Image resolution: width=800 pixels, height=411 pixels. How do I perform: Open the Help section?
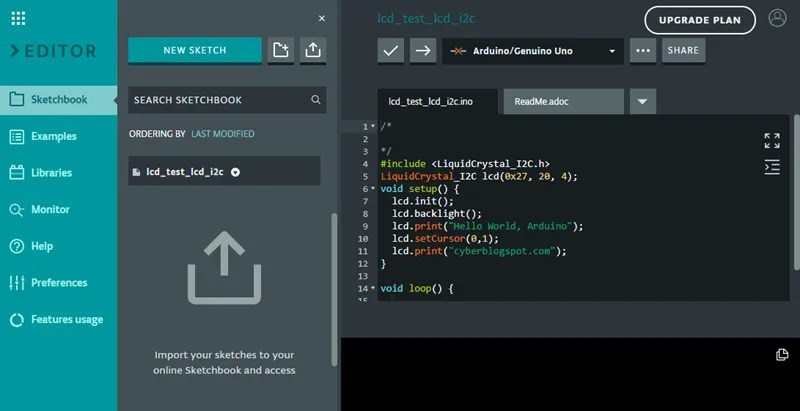tap(59, 246)
